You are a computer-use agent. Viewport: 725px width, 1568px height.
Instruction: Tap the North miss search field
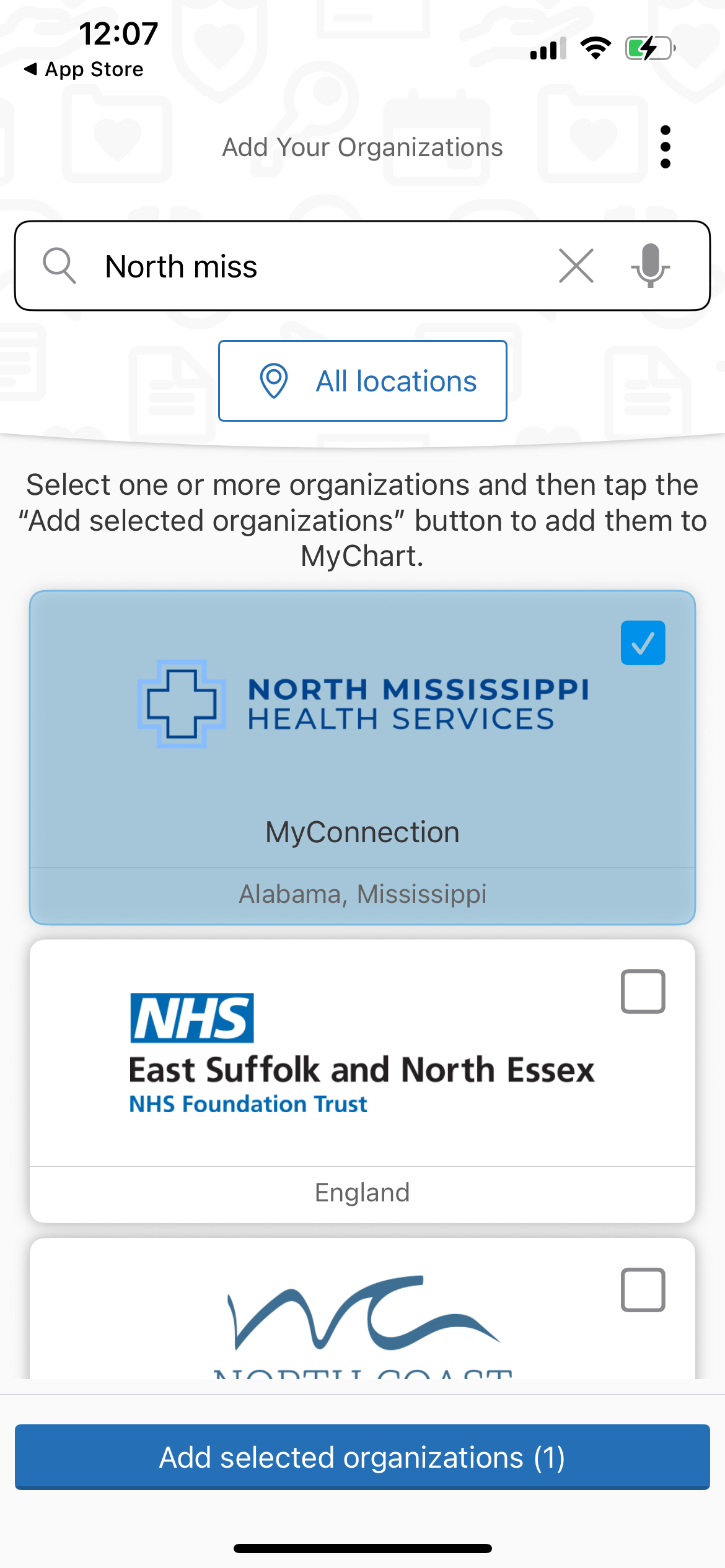coord(310,266)
